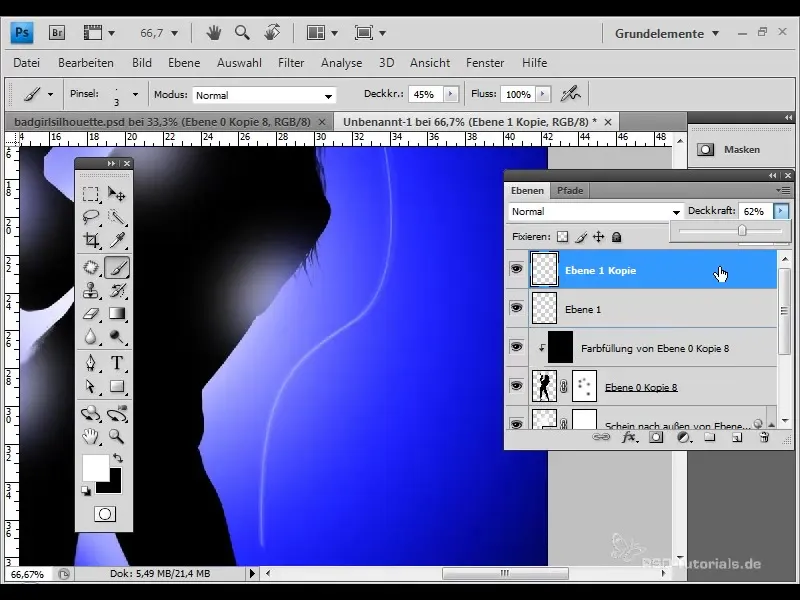Expand the Fluss flow slider arrow
The image size is (800, 600).
pyautogui.click(x=543, y=94)
